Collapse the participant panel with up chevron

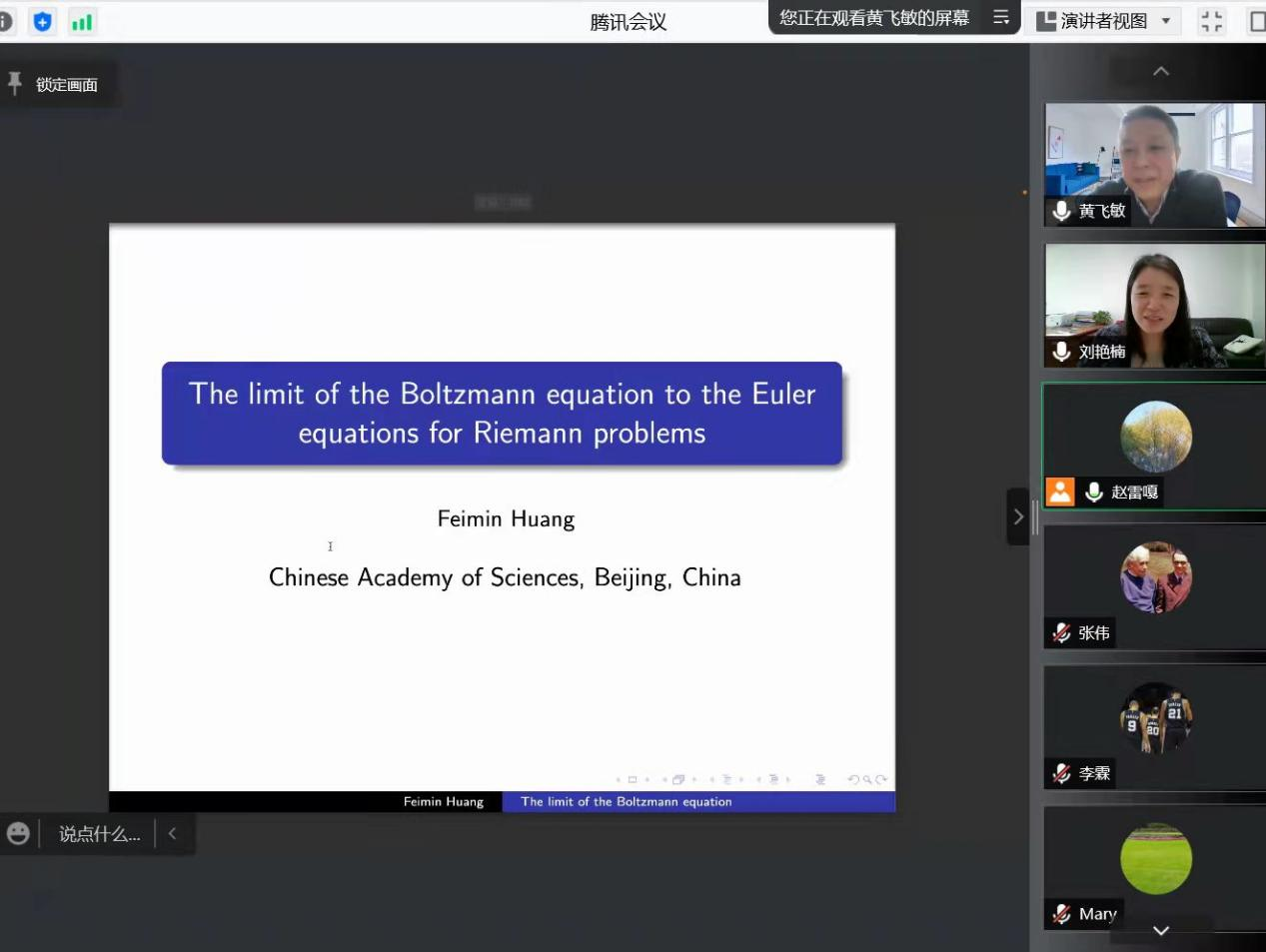pos(1159,70)
